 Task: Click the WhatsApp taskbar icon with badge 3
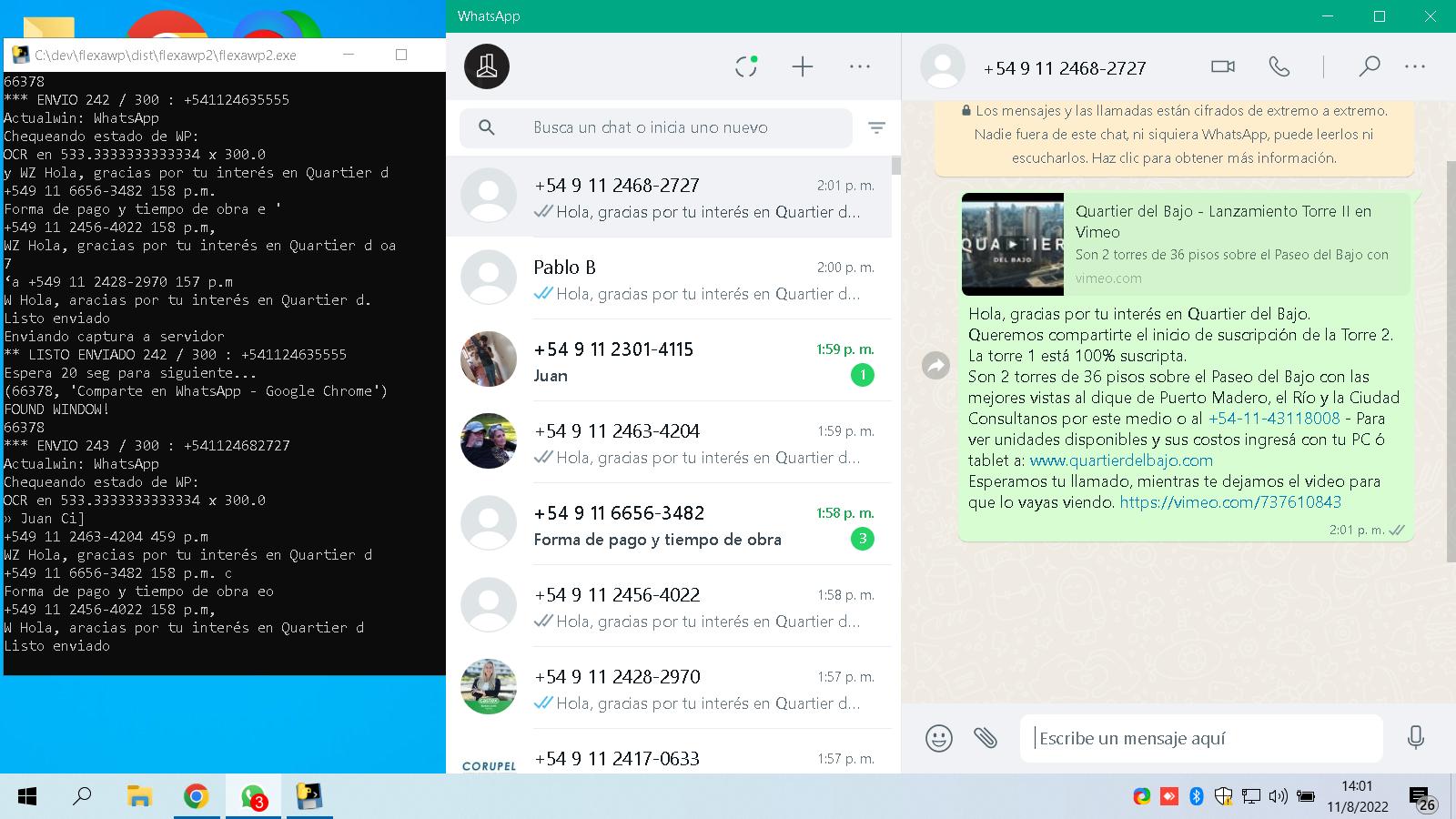pyautogui.click(x=253, y=797)
